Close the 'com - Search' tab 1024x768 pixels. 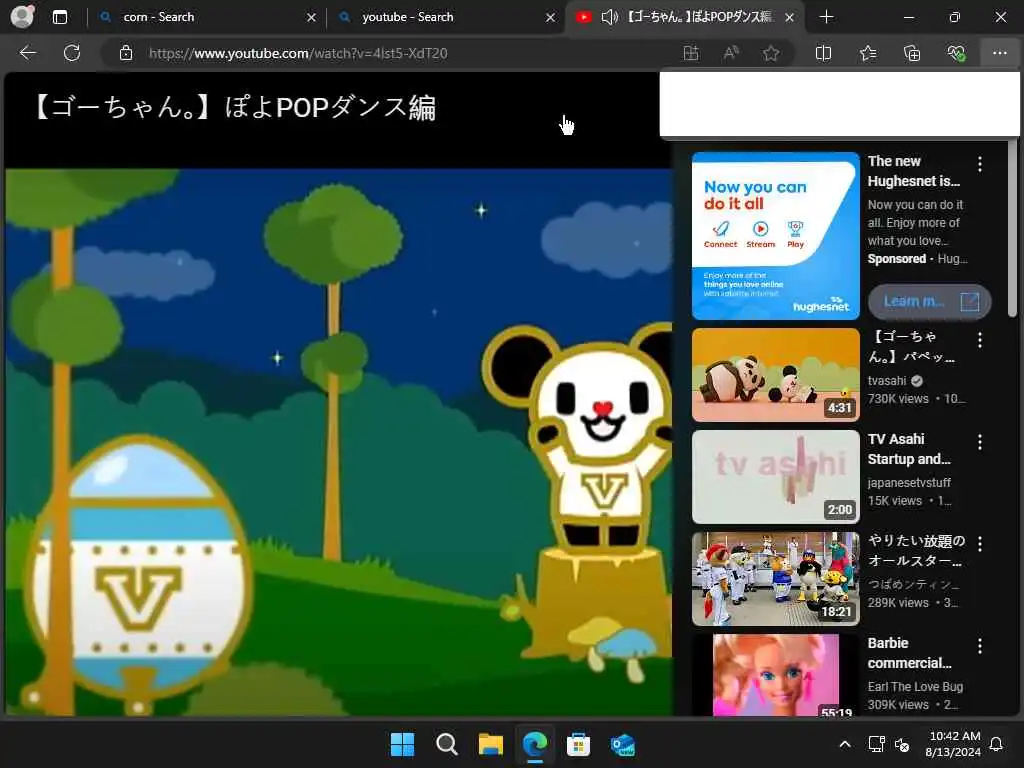[312, 18]
